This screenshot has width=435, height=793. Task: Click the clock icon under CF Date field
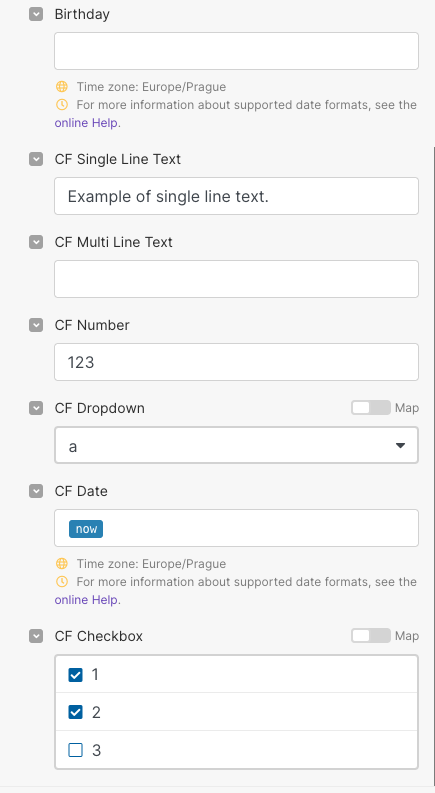(x=62, y=582)
